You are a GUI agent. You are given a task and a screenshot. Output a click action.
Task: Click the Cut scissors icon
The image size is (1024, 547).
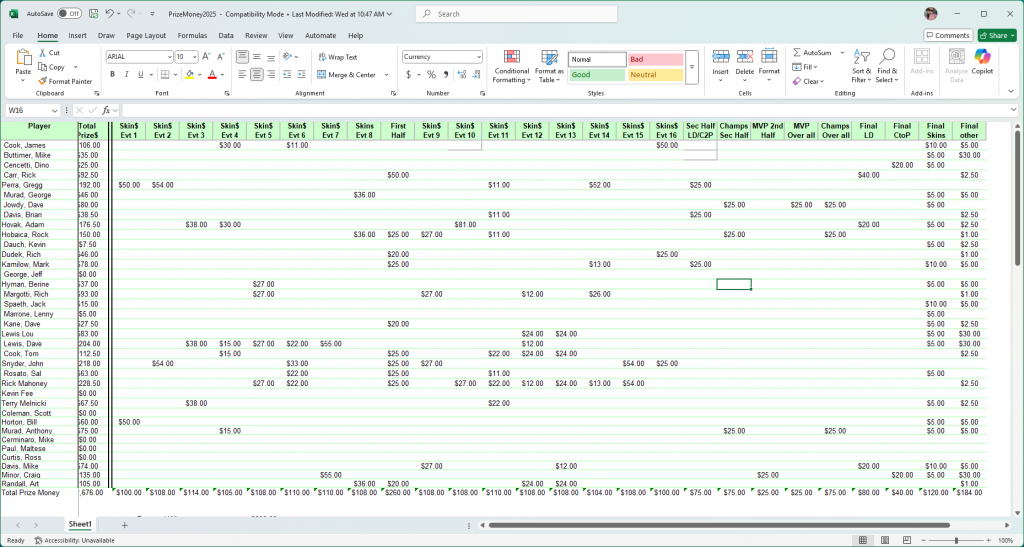point(42,53)
